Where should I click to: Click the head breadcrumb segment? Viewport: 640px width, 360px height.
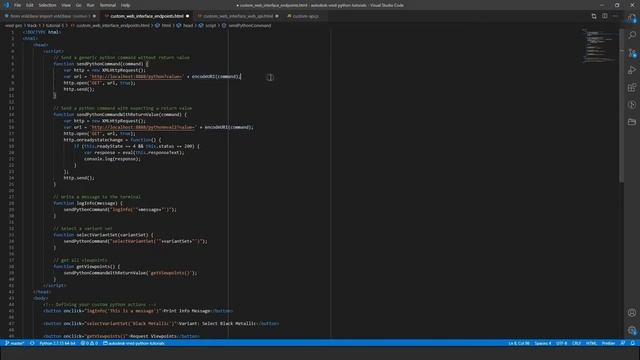pyautogui.click(x=185, y=25)
